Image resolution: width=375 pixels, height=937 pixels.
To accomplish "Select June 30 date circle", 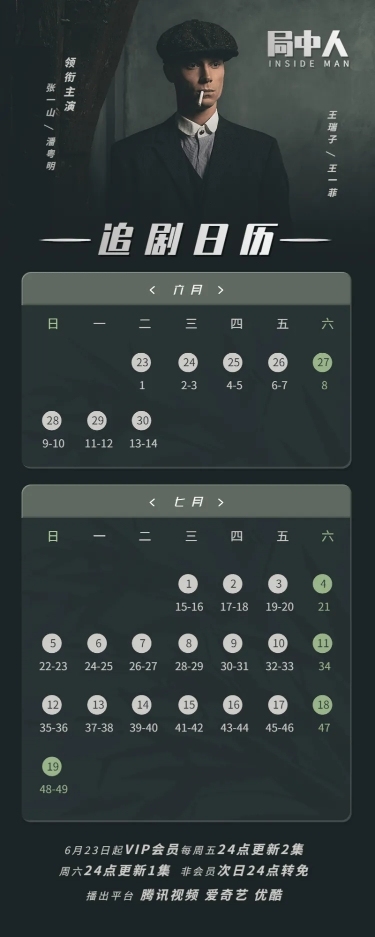I will (142, 421).
